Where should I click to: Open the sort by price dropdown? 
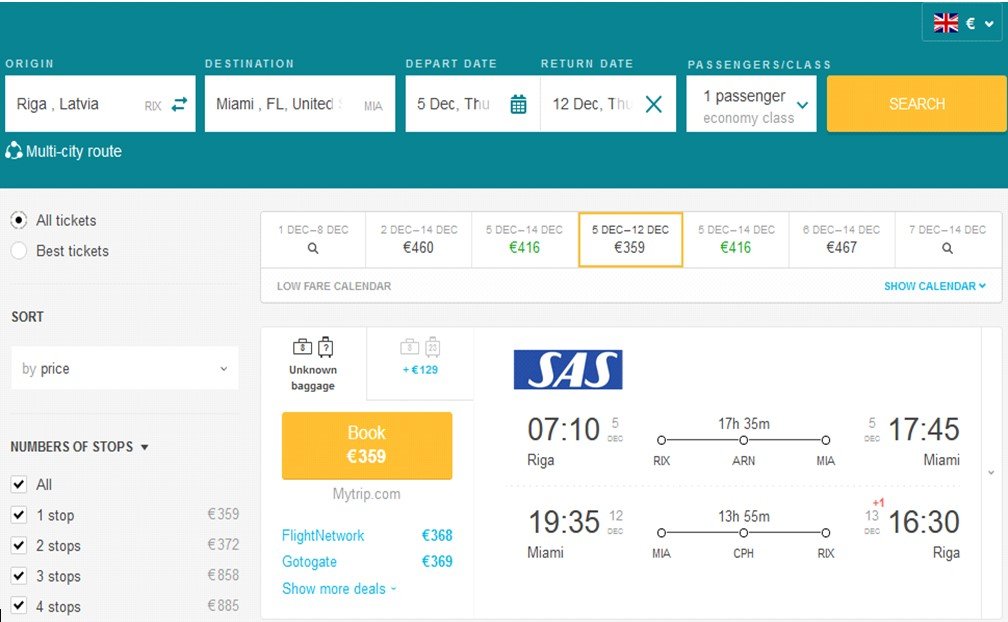[x=125, y=368]
